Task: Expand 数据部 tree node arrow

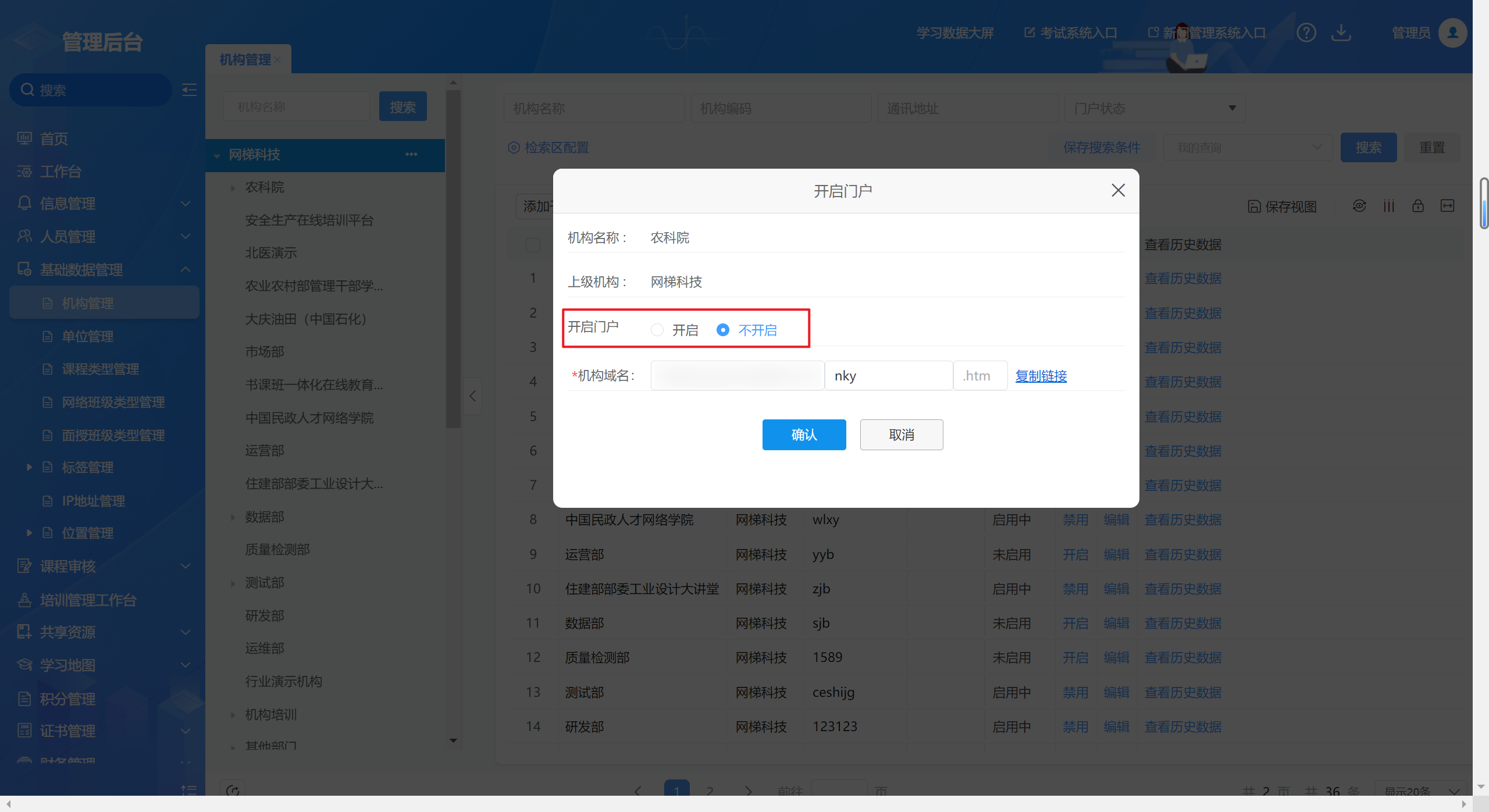Action: coord(233,517)
